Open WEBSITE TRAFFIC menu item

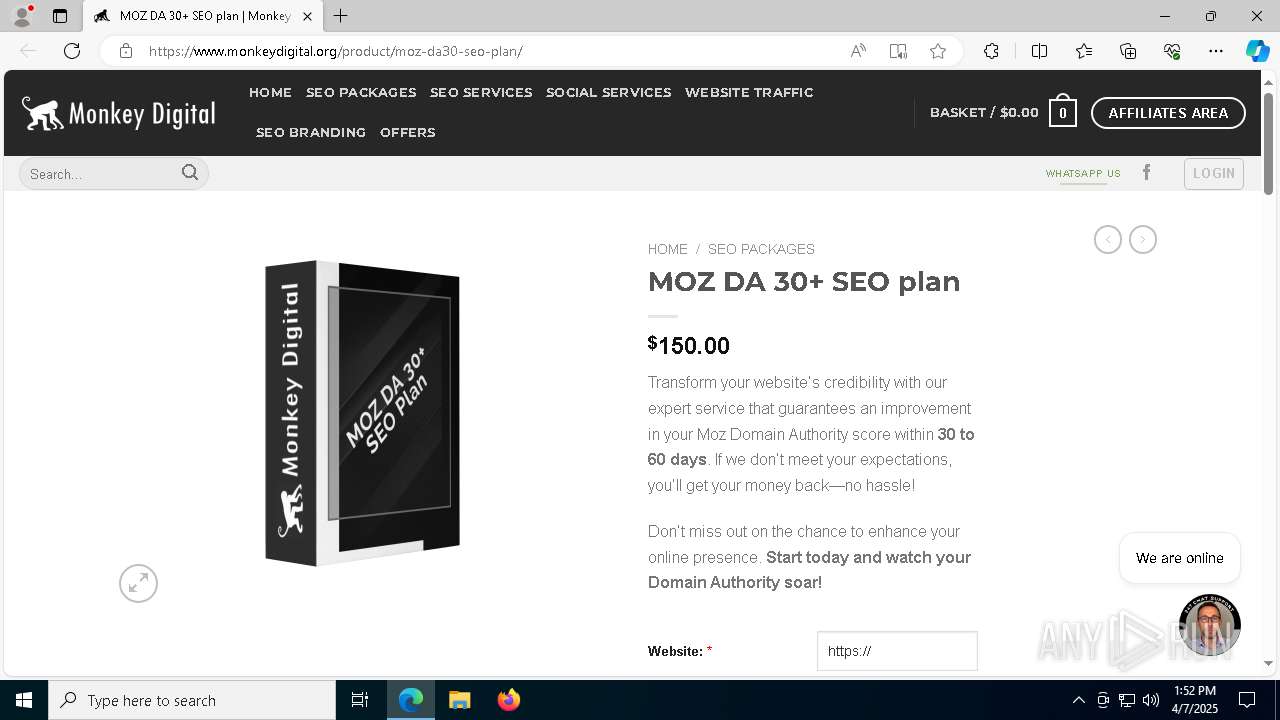(x=749, y=92)
